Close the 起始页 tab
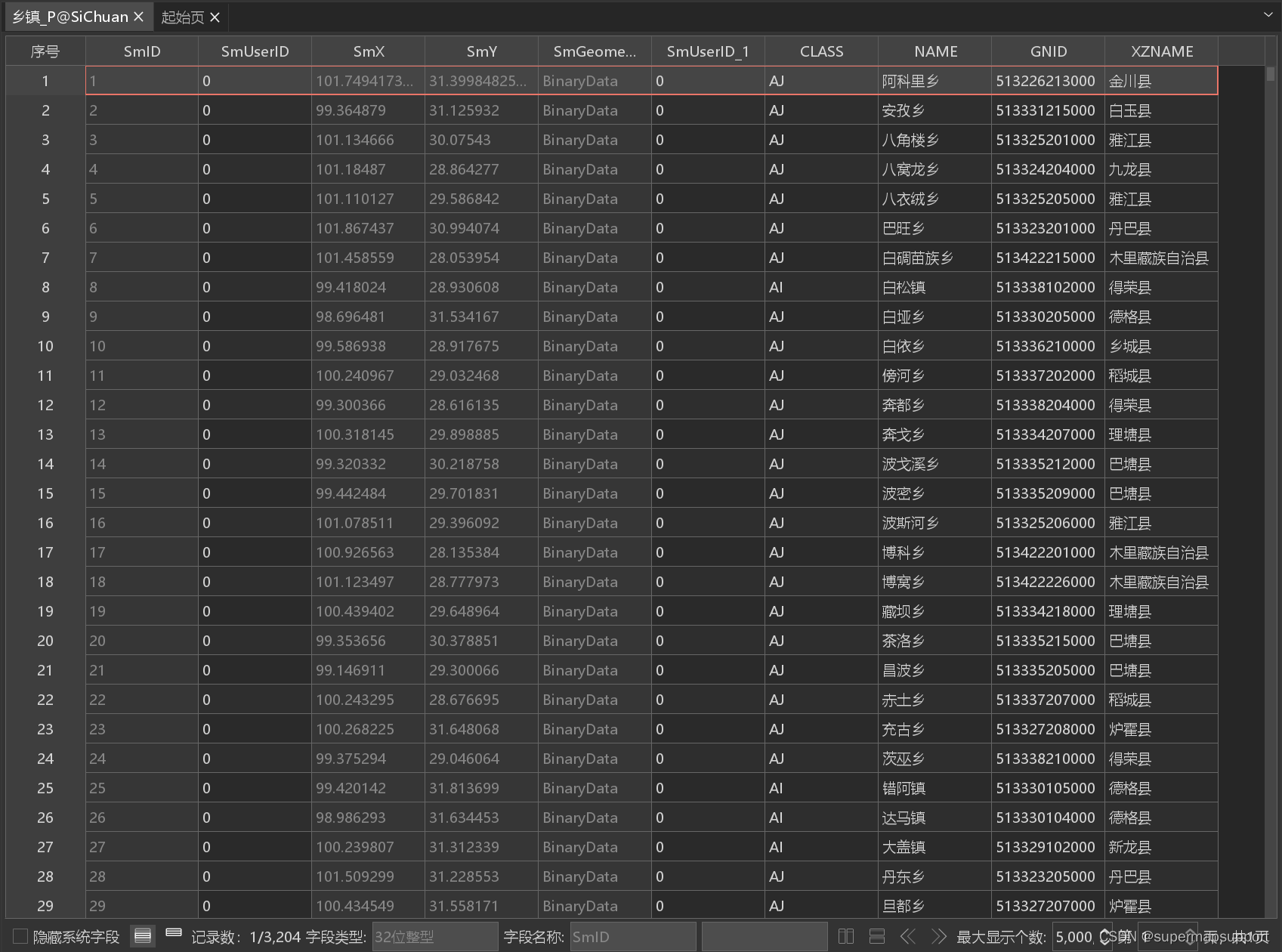The width and height of the screenshot is (1282, 952). (x=214, y=17)
